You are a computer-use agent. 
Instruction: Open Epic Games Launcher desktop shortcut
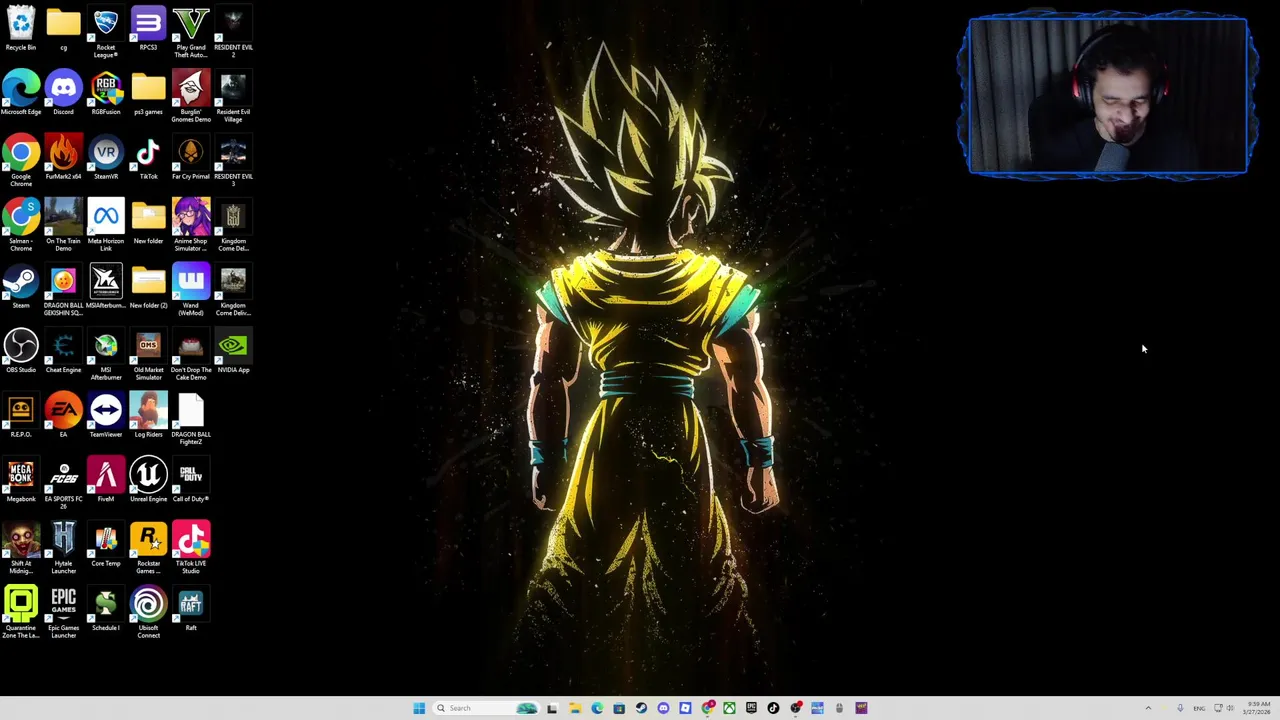click(63, 613)
